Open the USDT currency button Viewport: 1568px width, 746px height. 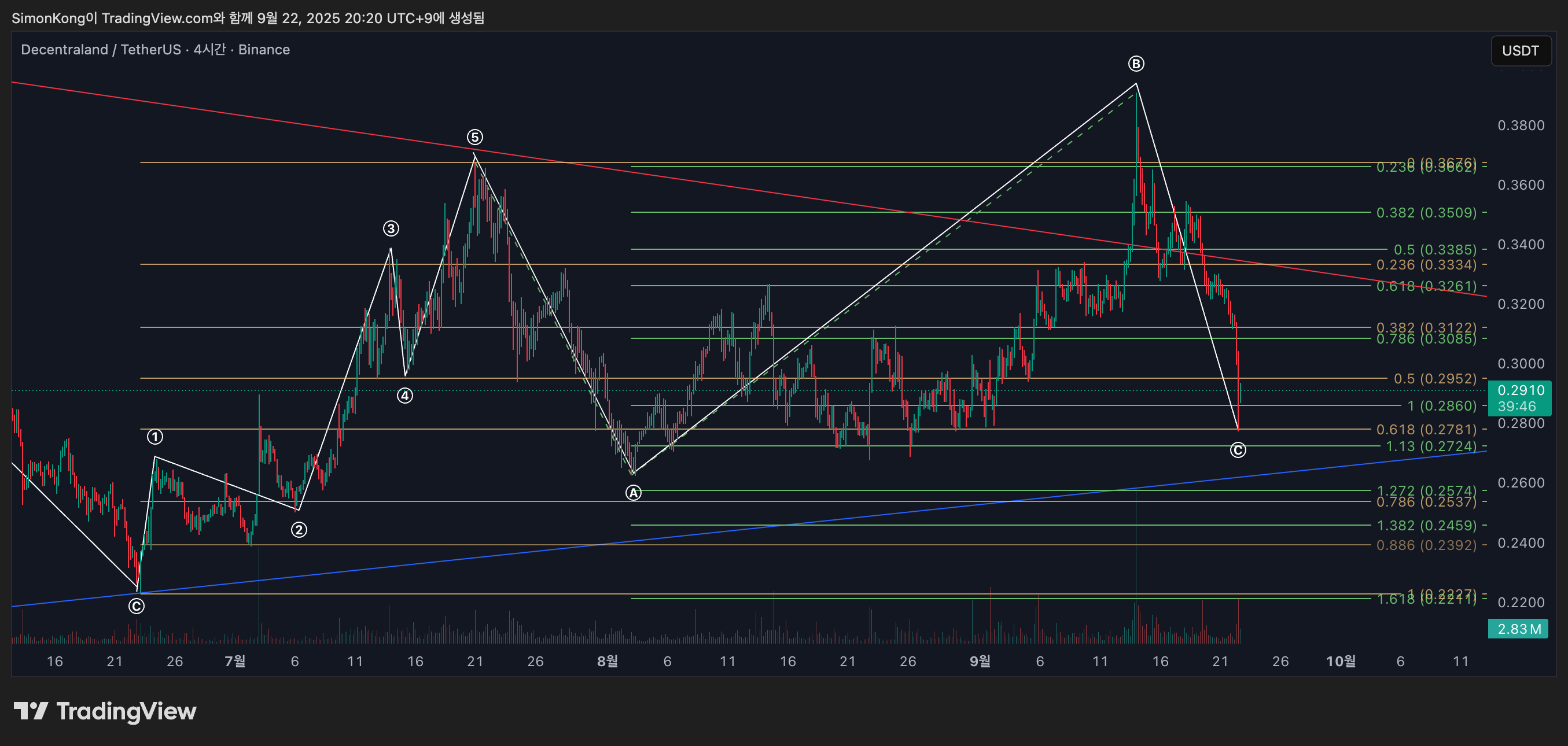[x=1520, y=50]
